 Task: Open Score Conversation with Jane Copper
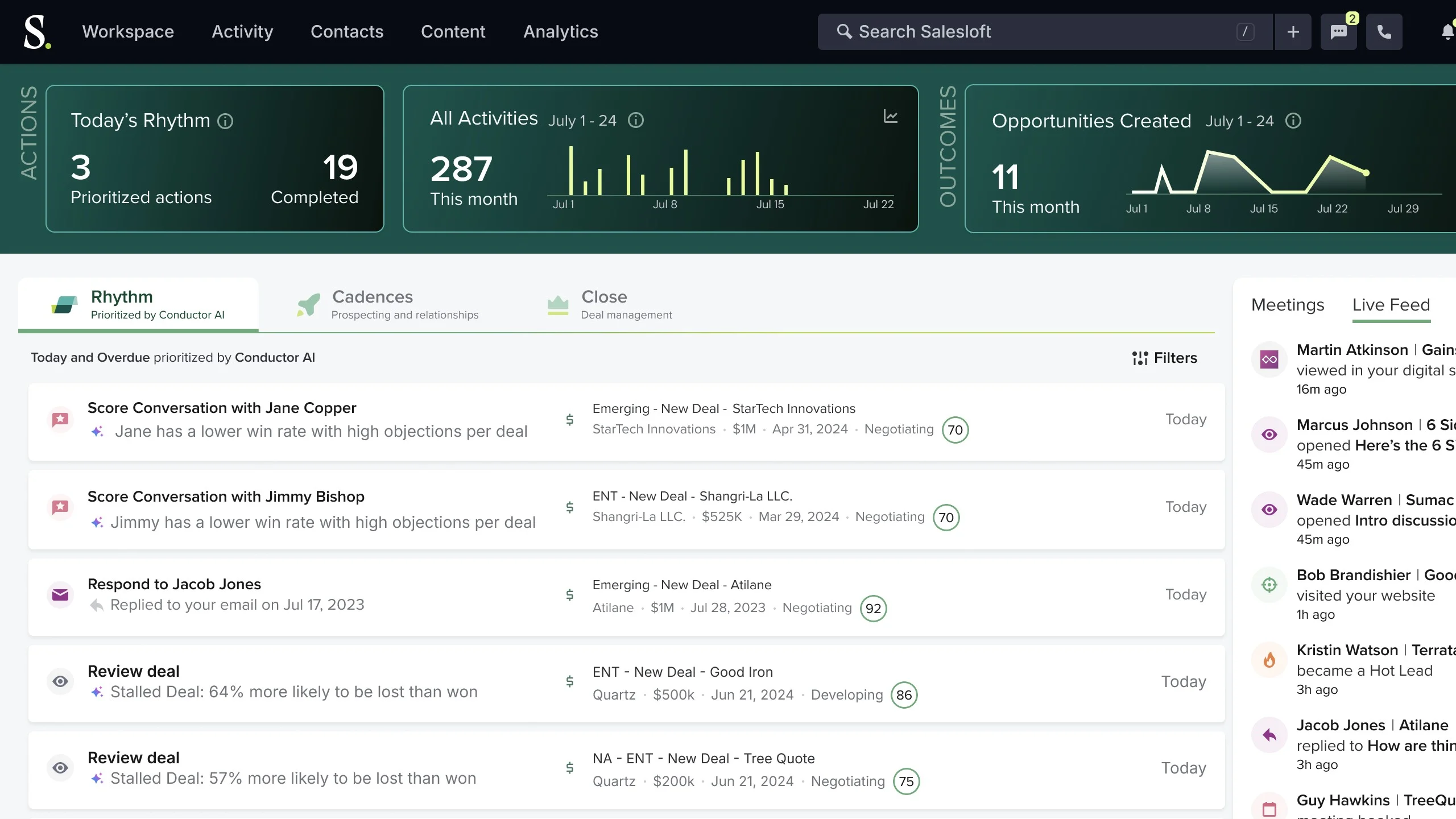click(x=222, y=408)
